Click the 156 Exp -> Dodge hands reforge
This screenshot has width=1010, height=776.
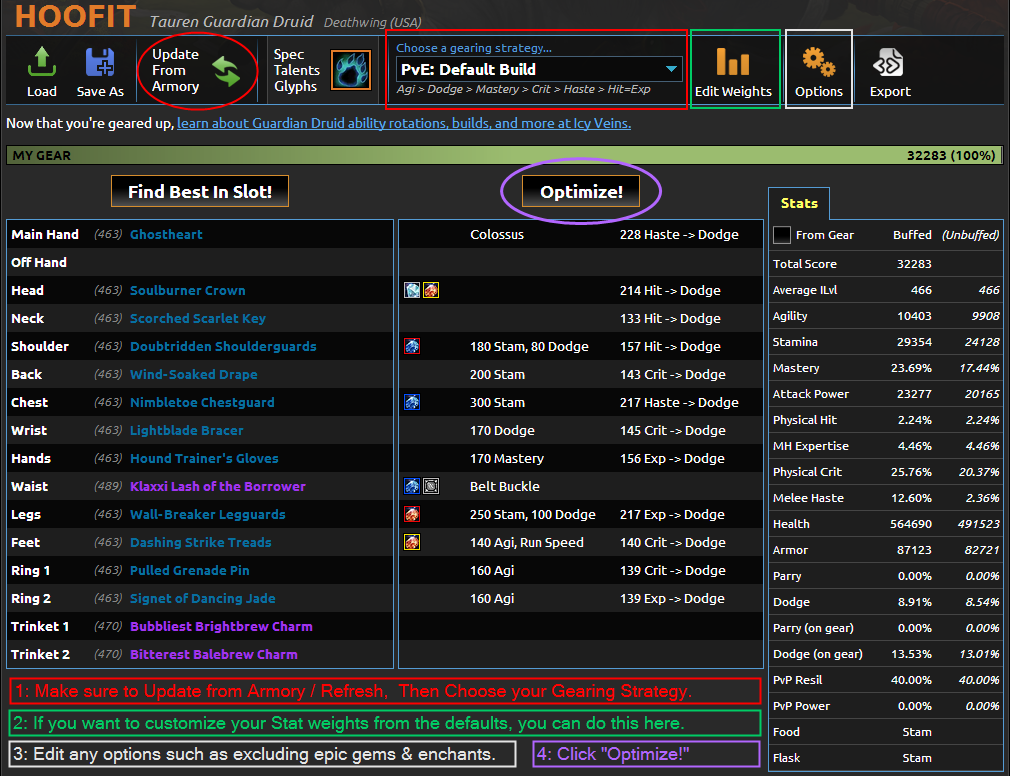pos(672,459)
